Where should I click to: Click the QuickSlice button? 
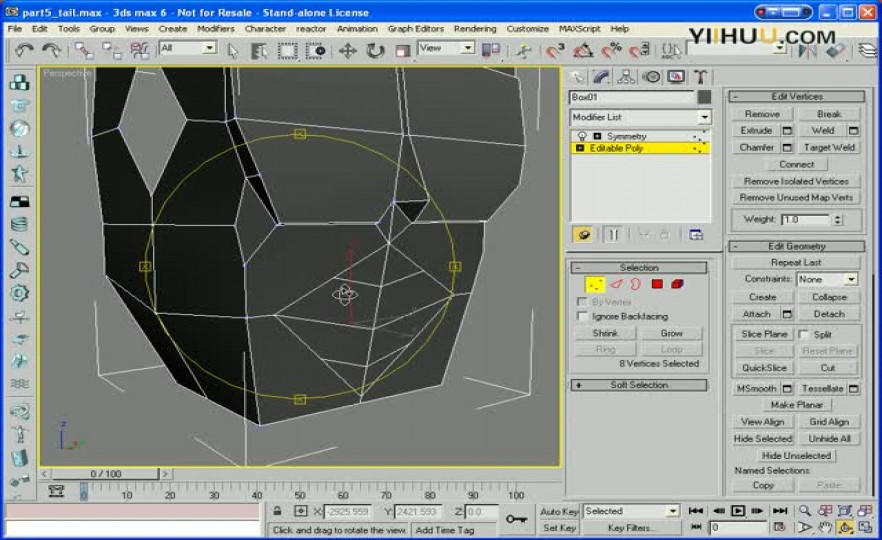(x=764, y=368)
